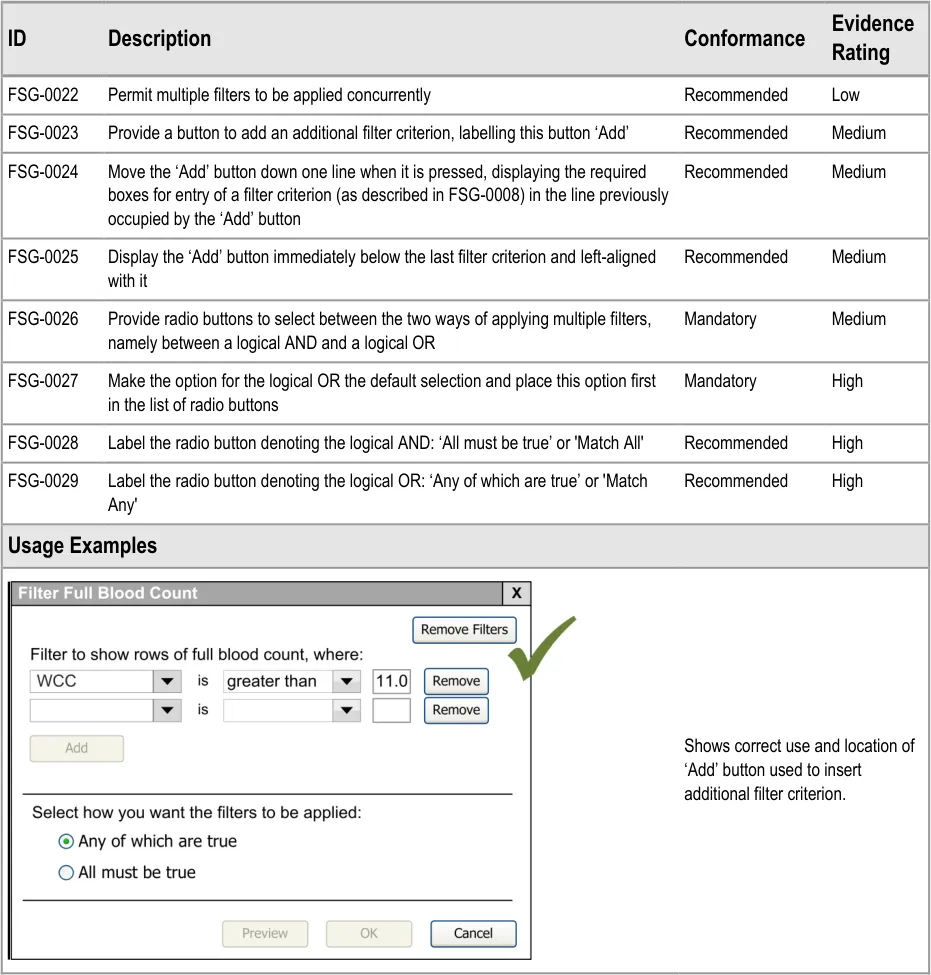Click the empty value box in second row
The height and width of the screenshot is (975, 931).
(x=391, y=711)
